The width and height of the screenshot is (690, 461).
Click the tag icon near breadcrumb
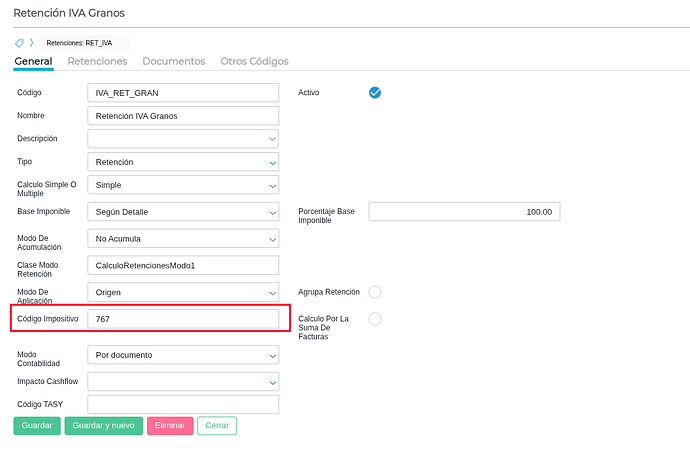pyautogui.click(x=19, y=43)
